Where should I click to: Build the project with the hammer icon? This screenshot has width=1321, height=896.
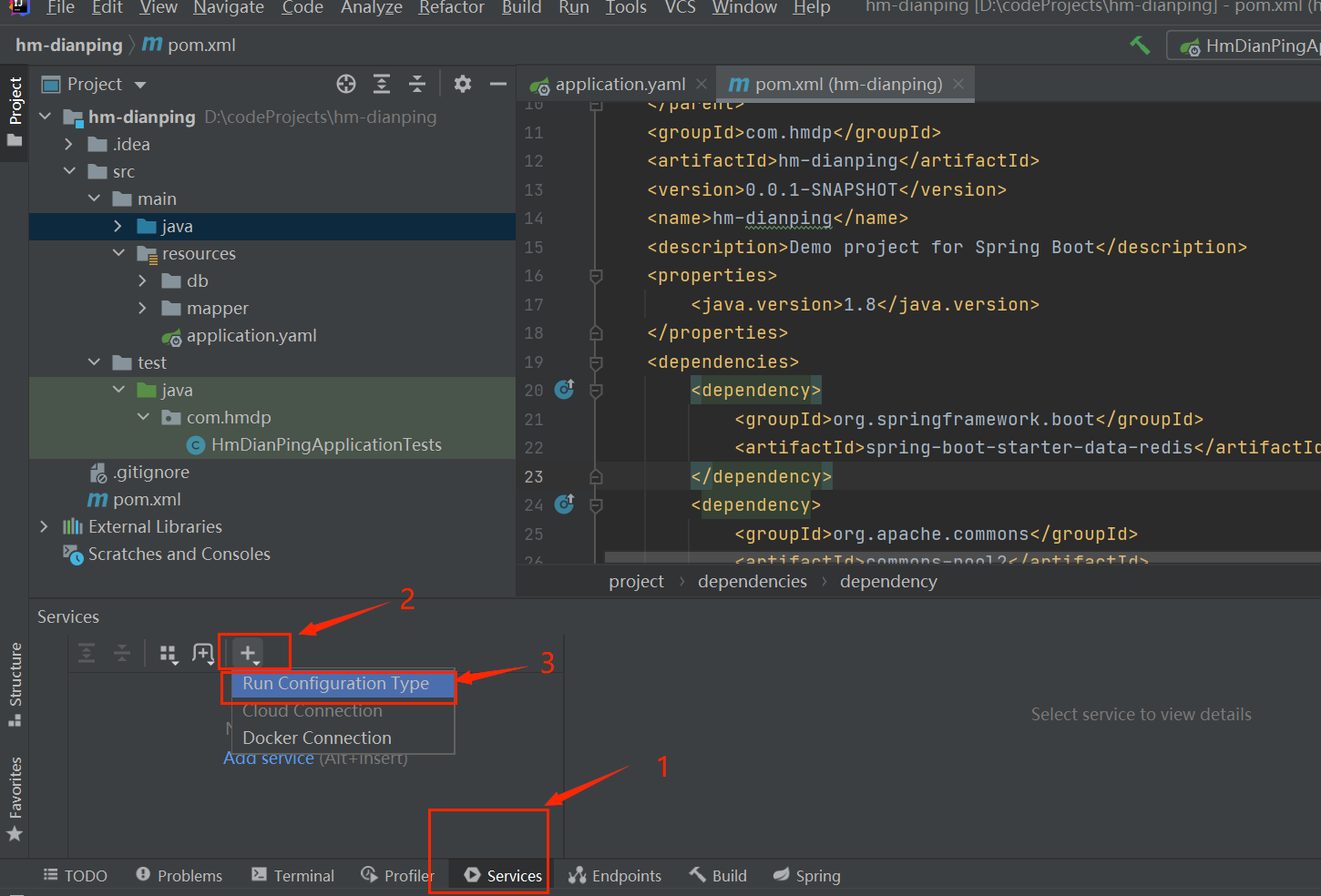tap(1140, 46)
